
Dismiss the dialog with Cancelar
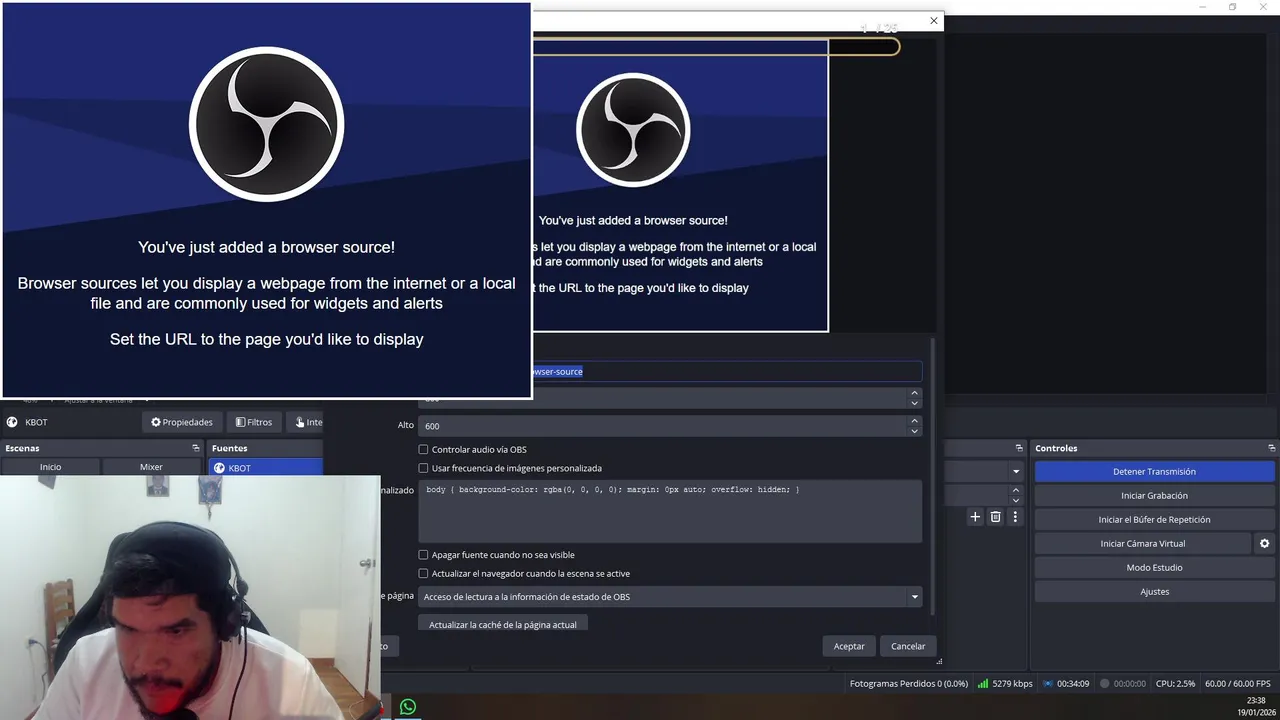click(908, 646)
